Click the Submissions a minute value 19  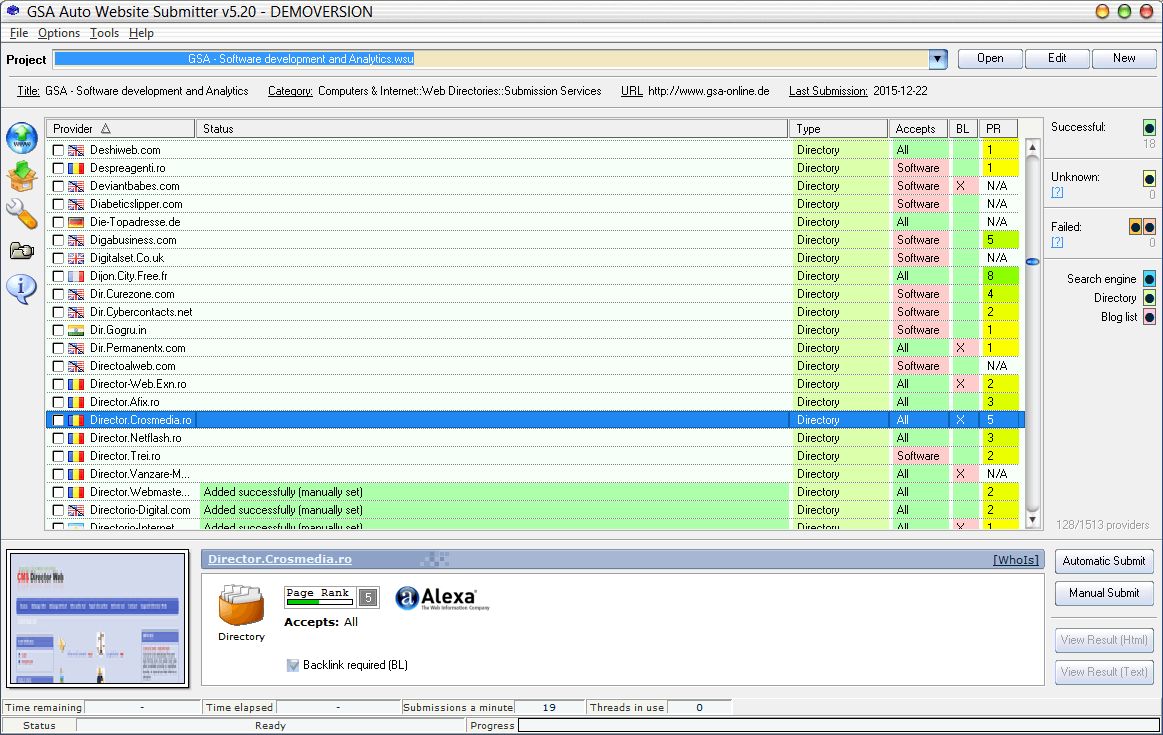549,708
